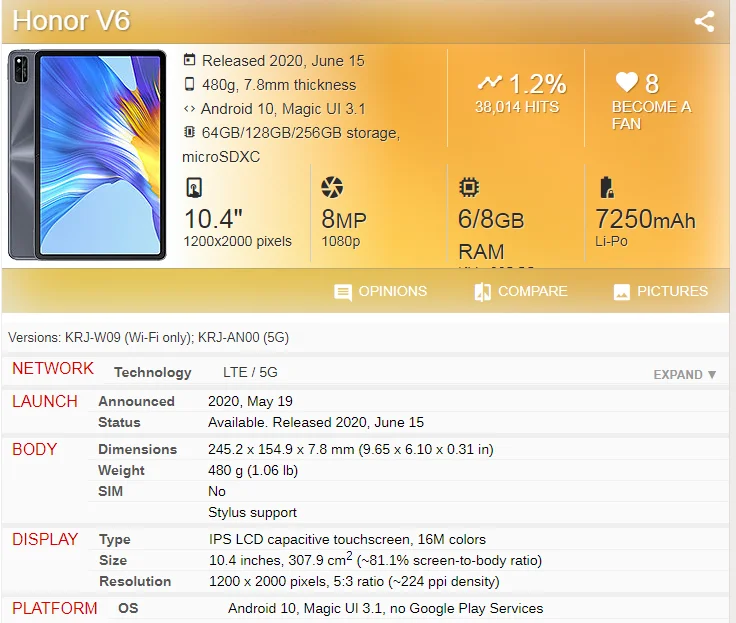Click the PLATFORM section heading
The image size is (736, 623).
[54, 608]
